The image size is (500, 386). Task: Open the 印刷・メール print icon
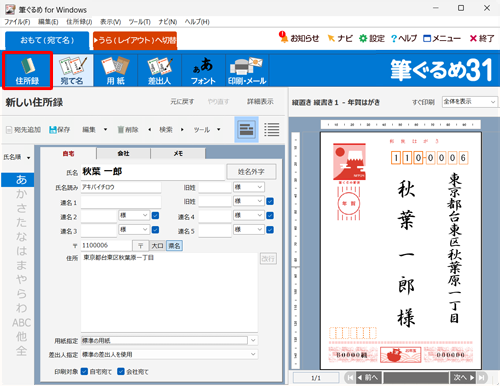(x=247, y=71)
